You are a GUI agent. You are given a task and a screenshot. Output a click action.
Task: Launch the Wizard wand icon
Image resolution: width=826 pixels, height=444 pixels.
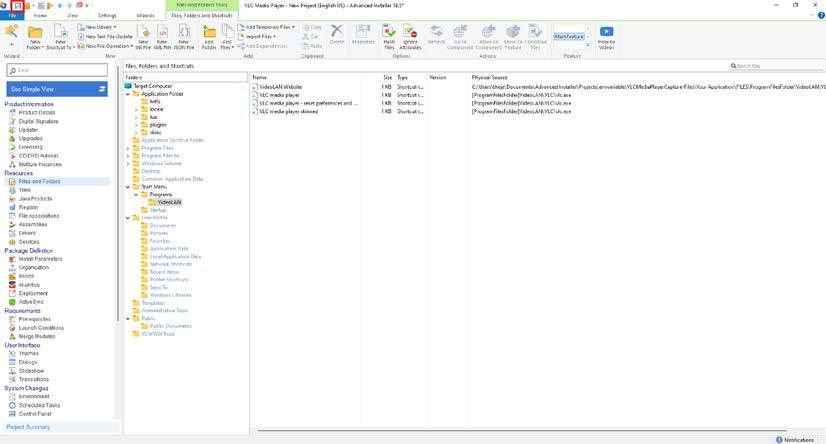coord(11,32)
